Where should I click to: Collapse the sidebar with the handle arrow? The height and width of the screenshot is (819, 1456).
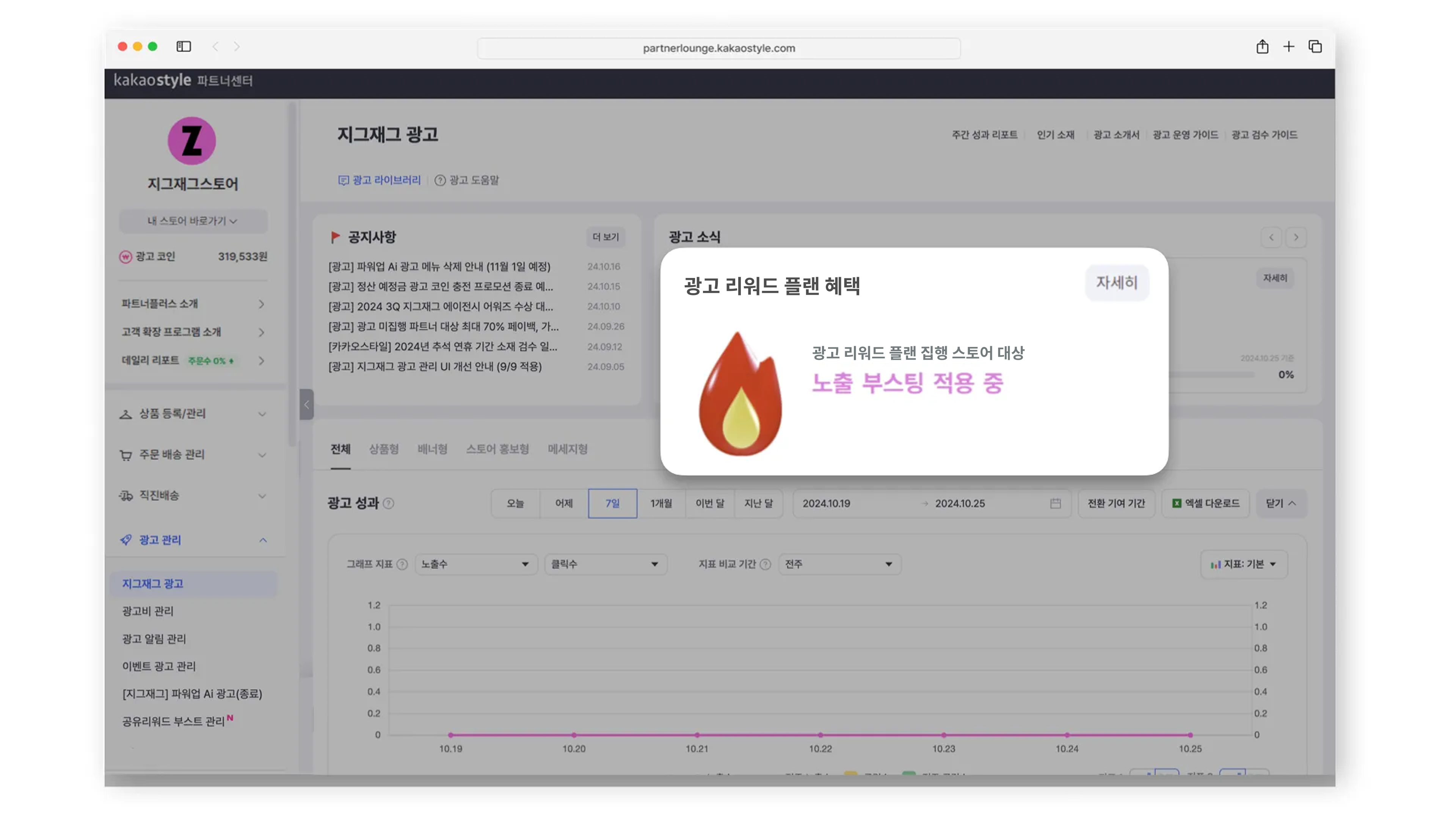[306, 404]
